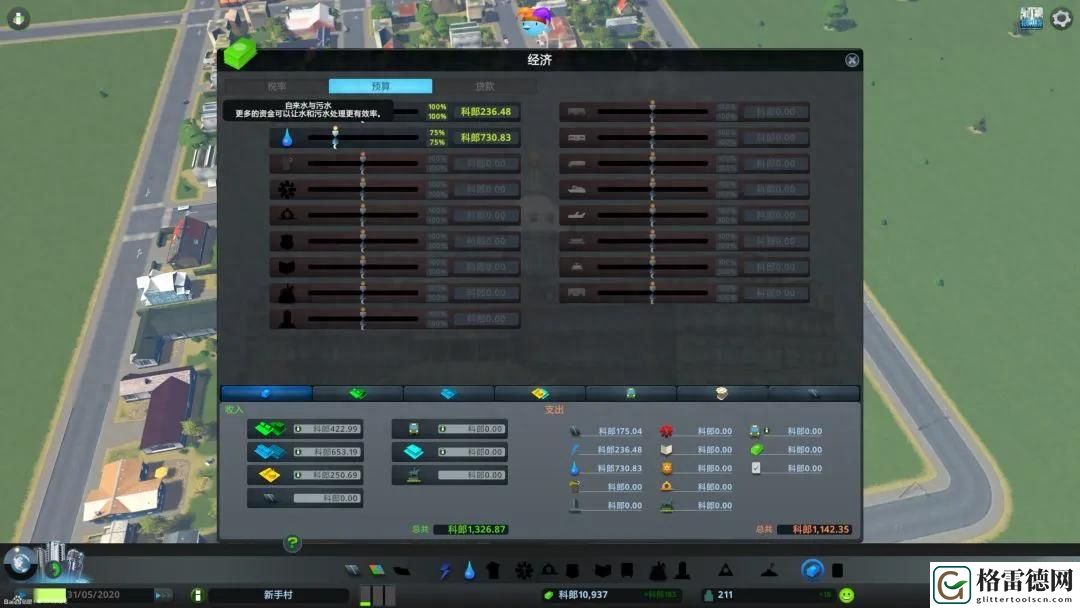Click the police shield budget icon

[x=287, y=242]
